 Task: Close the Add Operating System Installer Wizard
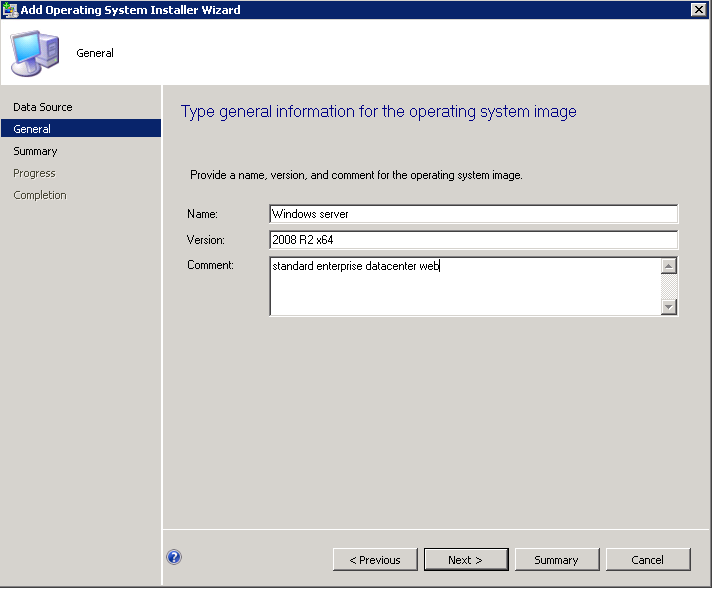point(698,9)
